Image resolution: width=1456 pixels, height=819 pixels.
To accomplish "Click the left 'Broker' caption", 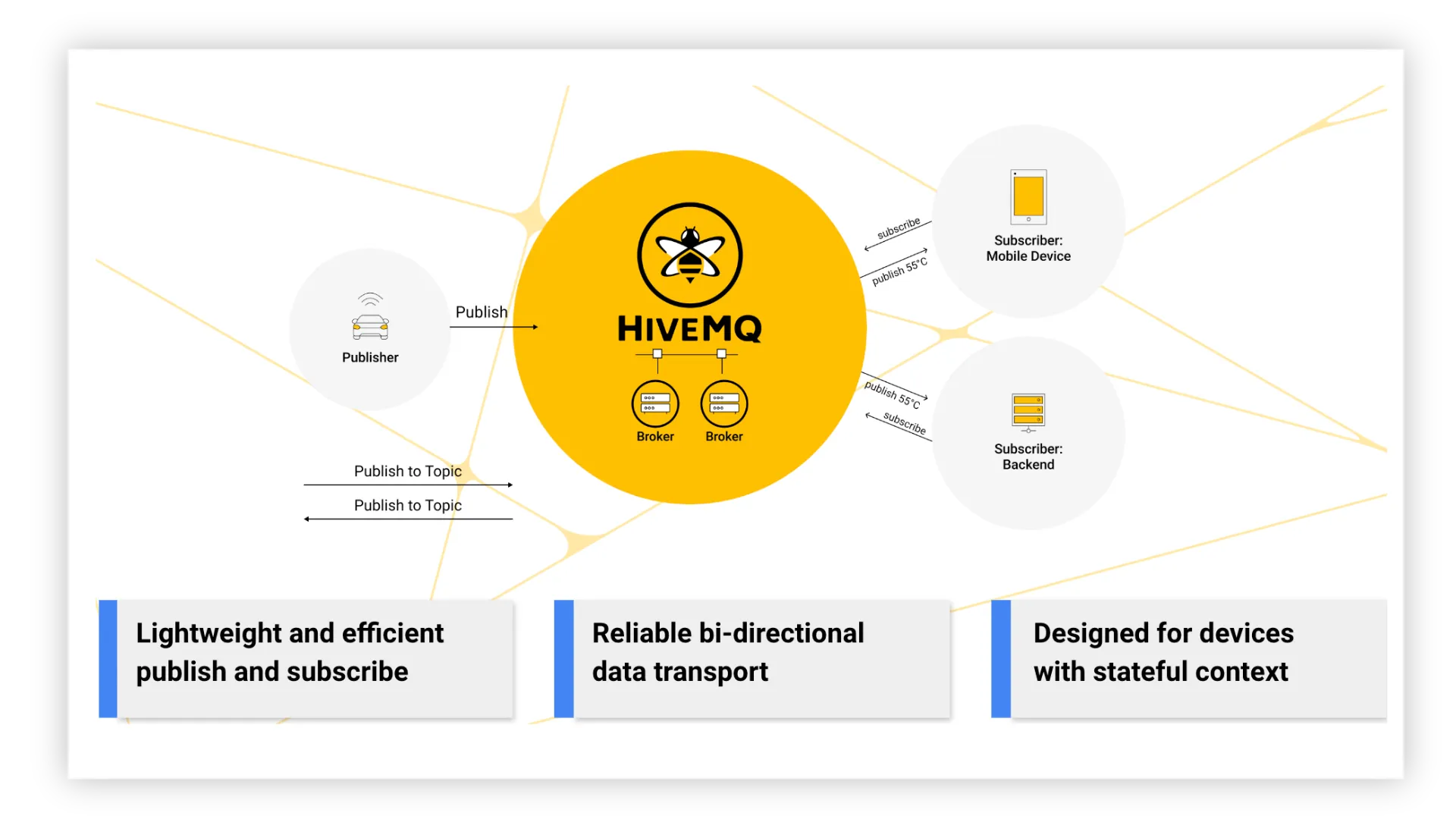I will 655,436.
